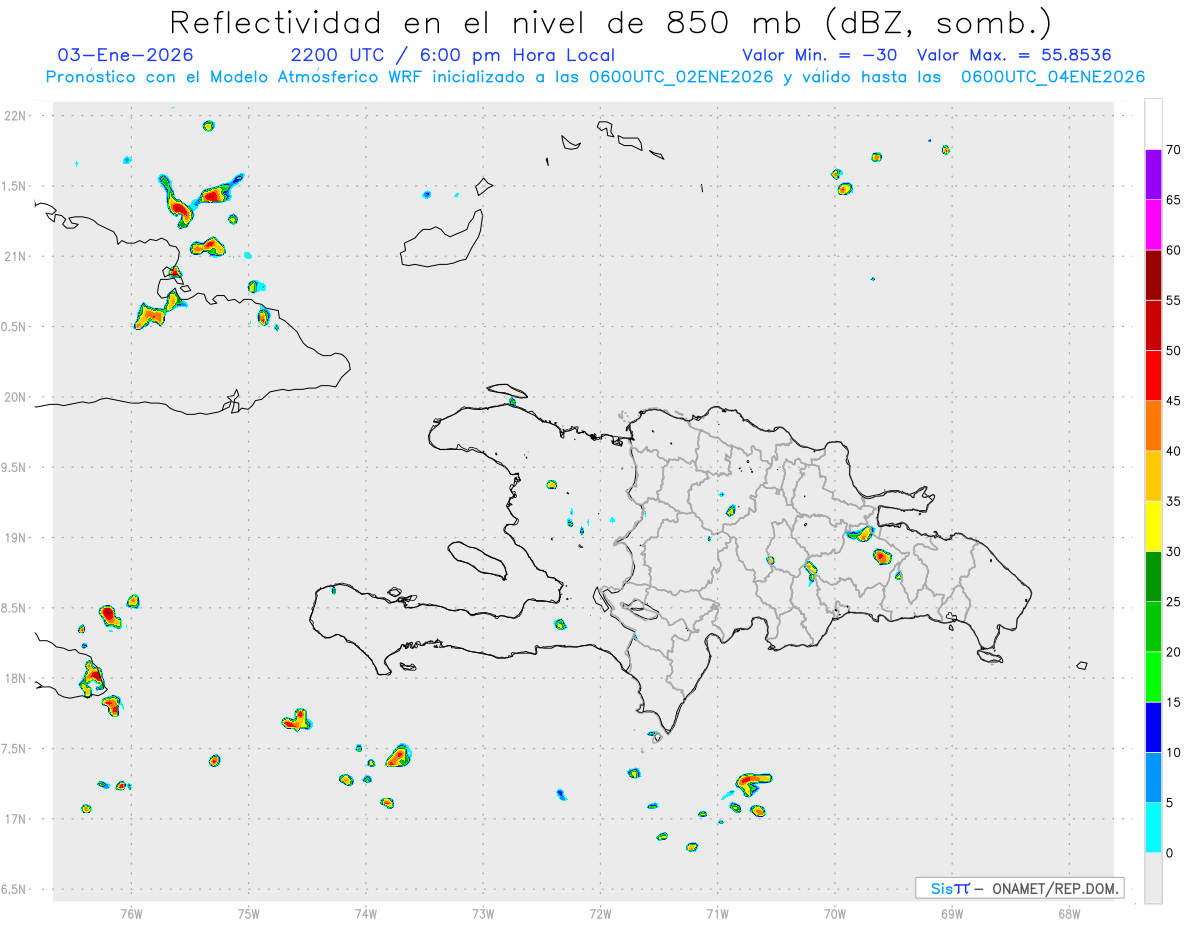Click the colorbar tick label "60"
The image size is (1200, 927).
(x=1174, y=250)
